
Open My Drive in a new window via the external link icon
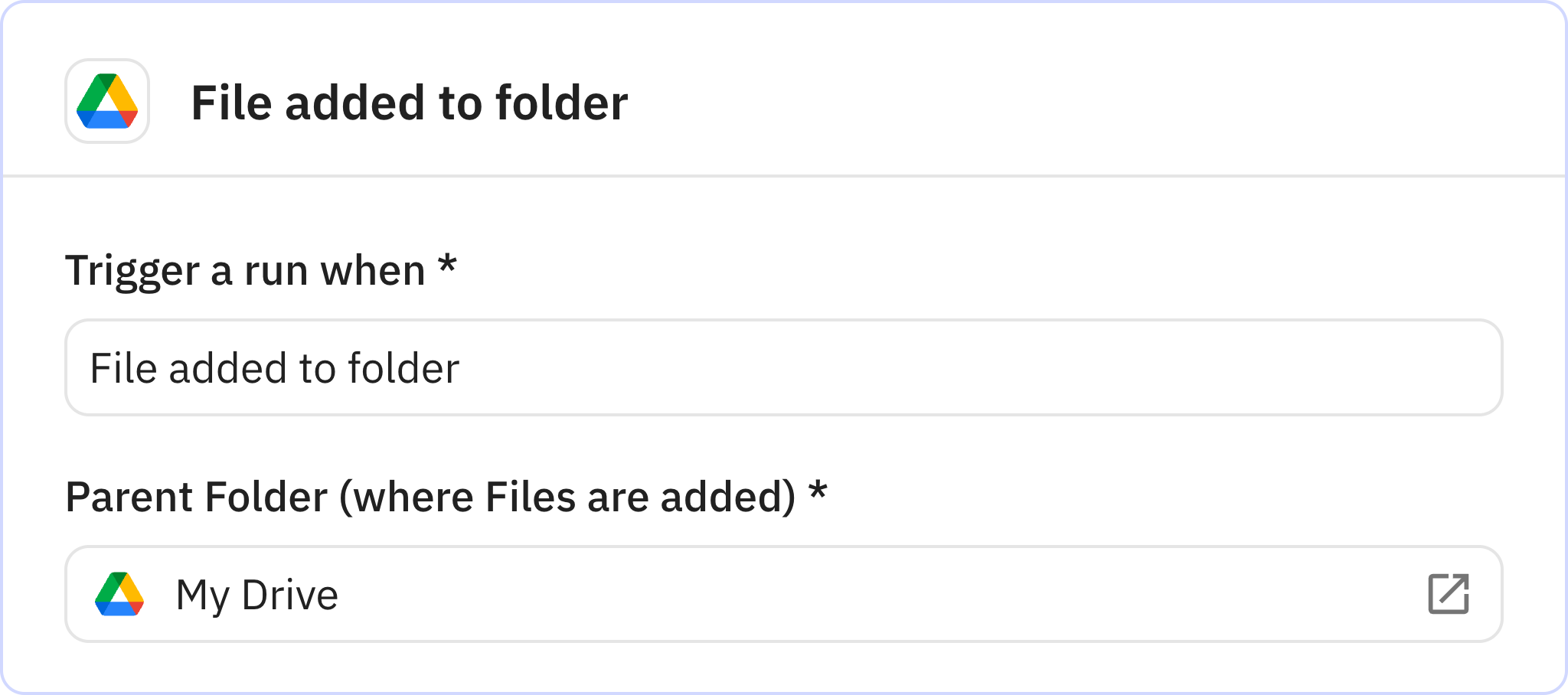point(1449,595)
